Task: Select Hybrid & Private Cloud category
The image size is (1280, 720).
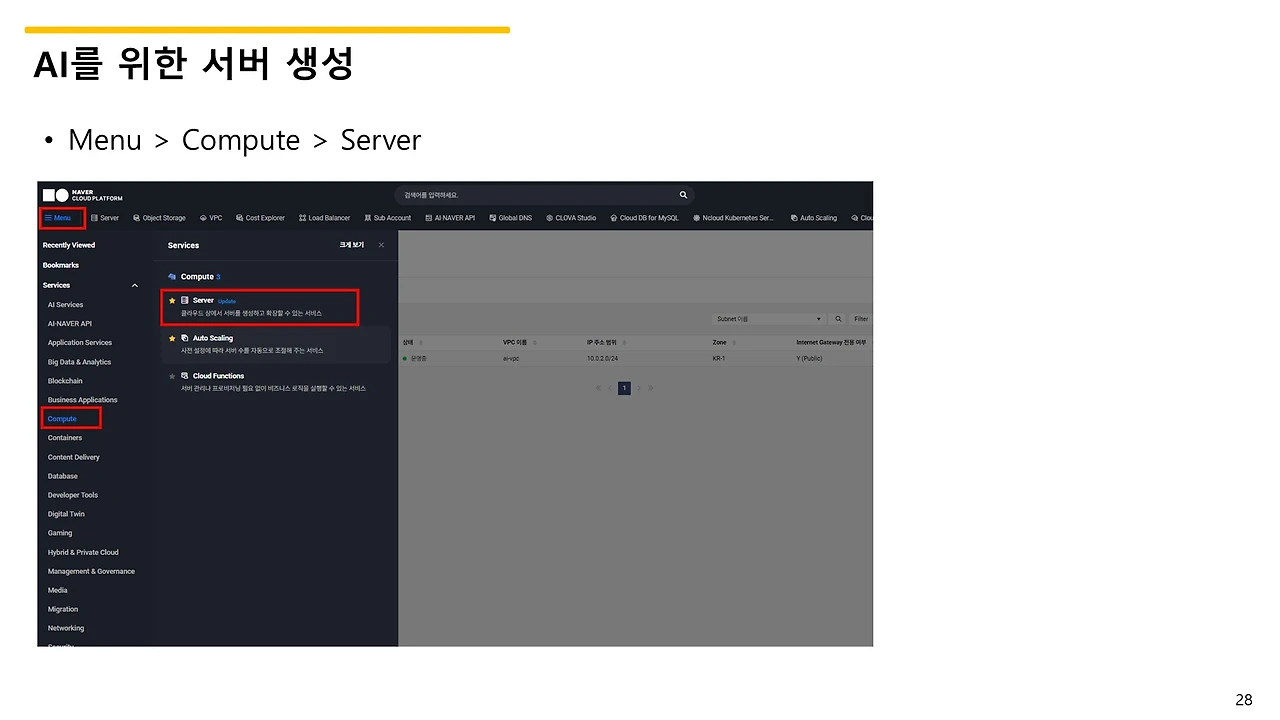Action: pyautogui.click(x=83, y=552)
